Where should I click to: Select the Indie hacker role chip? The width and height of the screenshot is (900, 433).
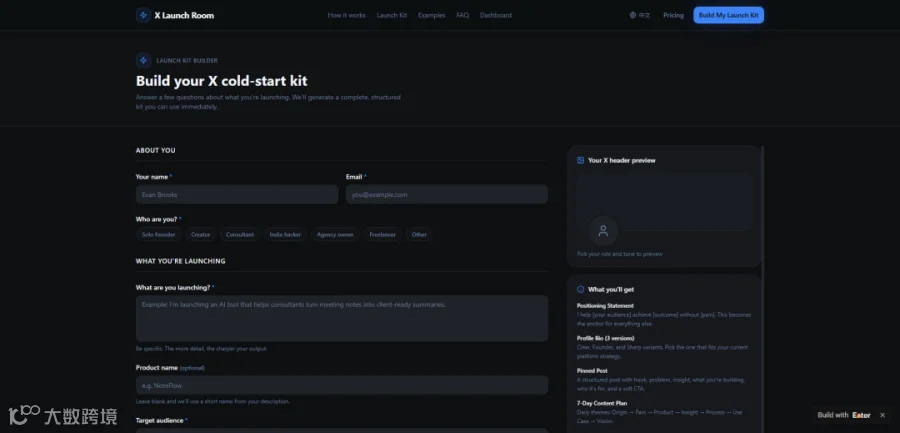285,234
